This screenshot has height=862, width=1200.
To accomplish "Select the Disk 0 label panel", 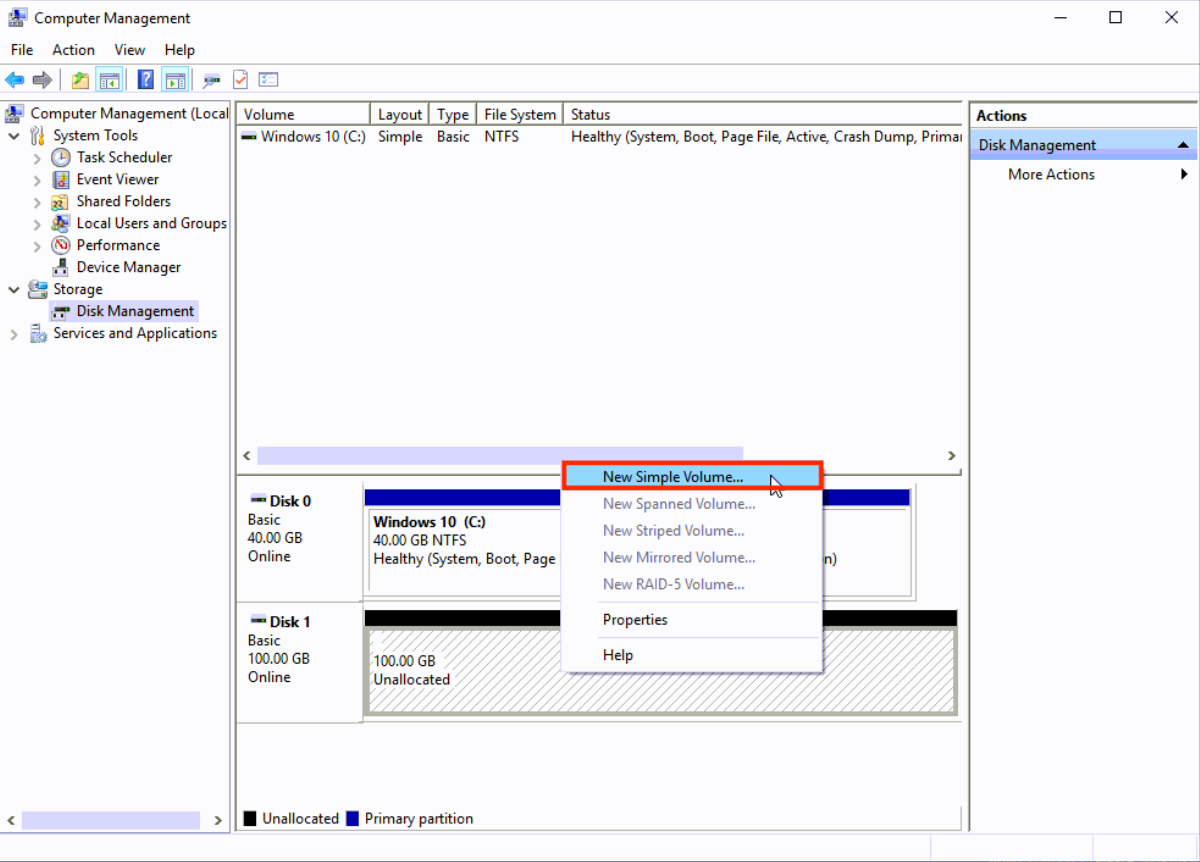I will coord(300,541).
